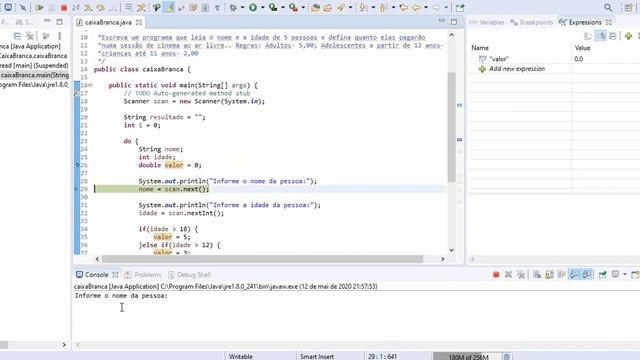This screenshot has height=360, width=640.
Task: Click the Run External Tools icon
Action: click(293, 7)
